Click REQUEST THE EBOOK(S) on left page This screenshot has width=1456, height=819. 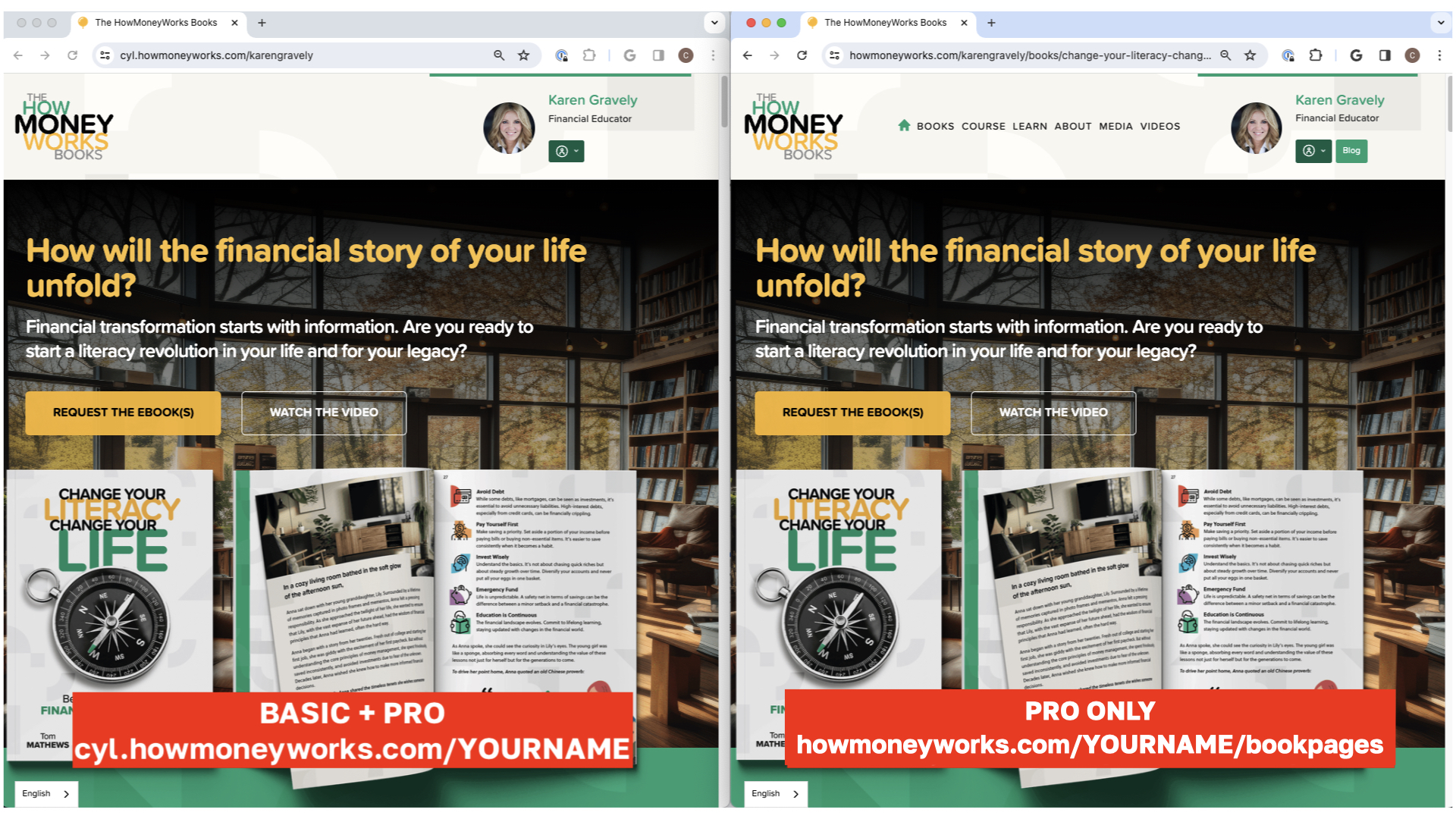point(124,413)
